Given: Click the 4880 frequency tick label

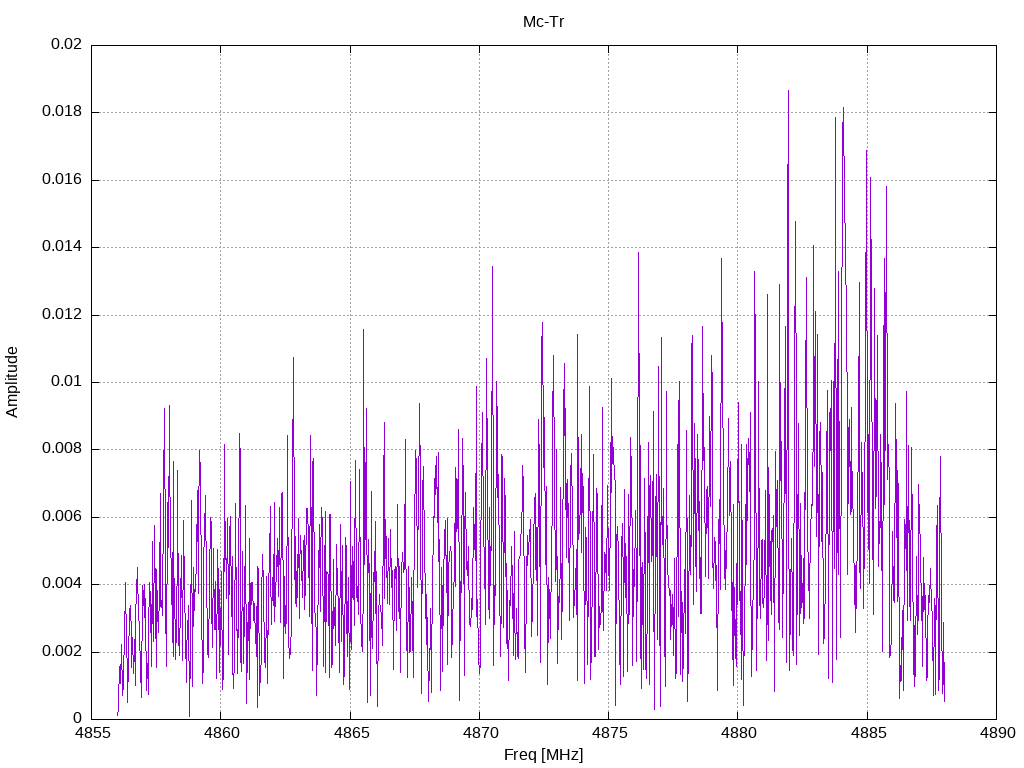Looking at the screenshot, I should click(x=738, y=733).
